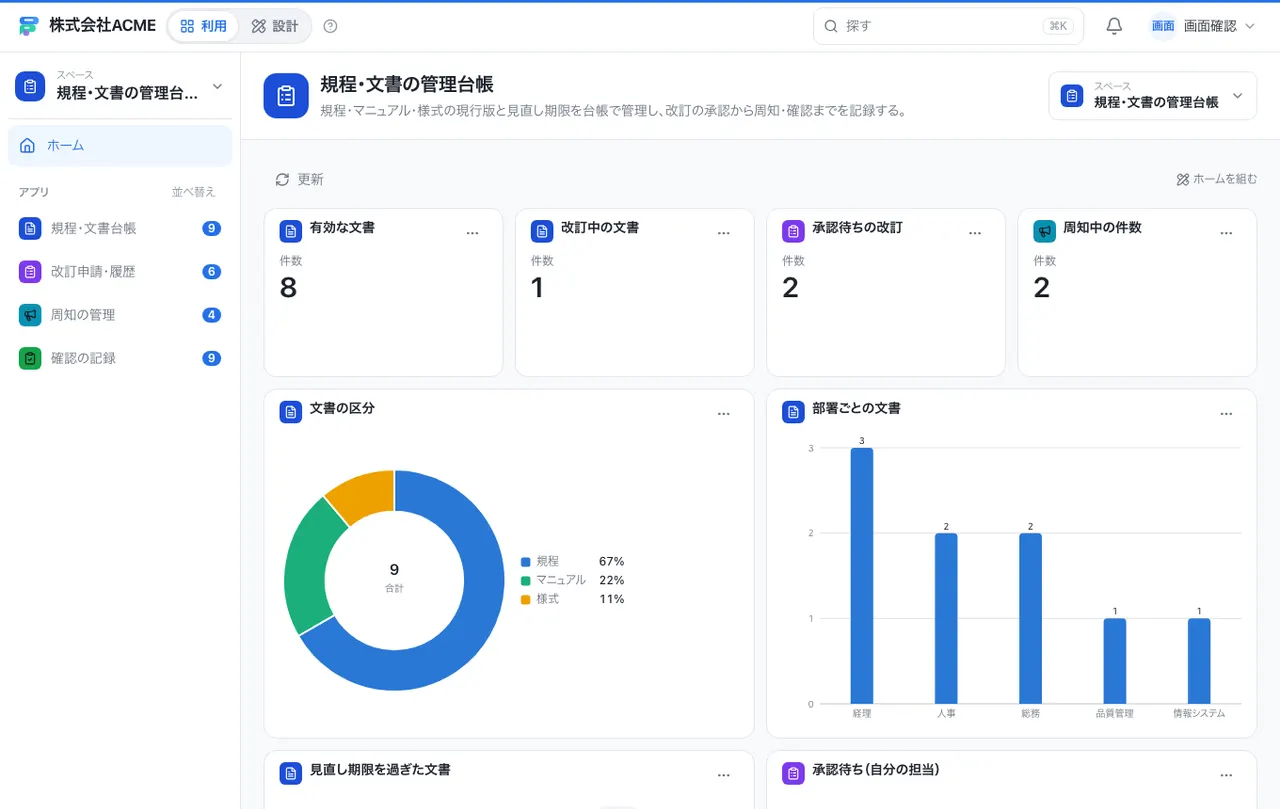The height and width of the screenshot is (809, 1280).
Task: Click the 品質管理 axis label
Action: [x=1115, y=714]
